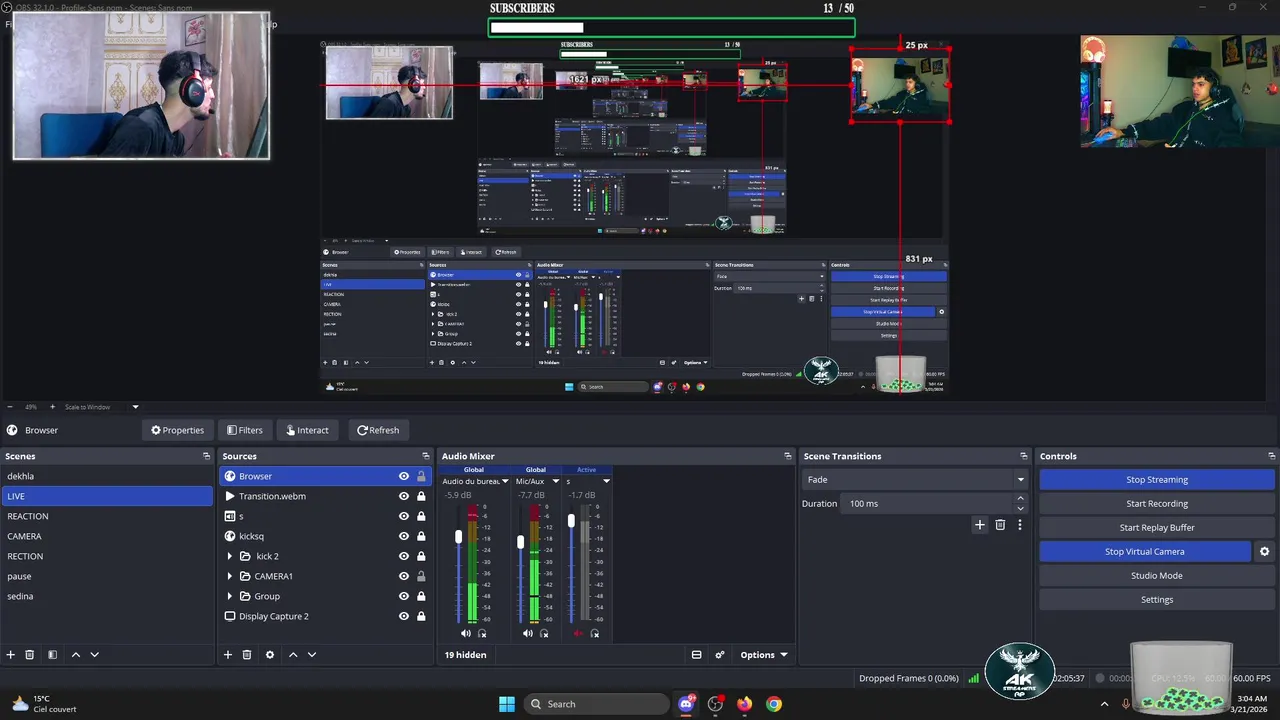Viewport: 1280px width, 720px height.
Task: Pop out the Sources dock
Action: click(427, 456)
